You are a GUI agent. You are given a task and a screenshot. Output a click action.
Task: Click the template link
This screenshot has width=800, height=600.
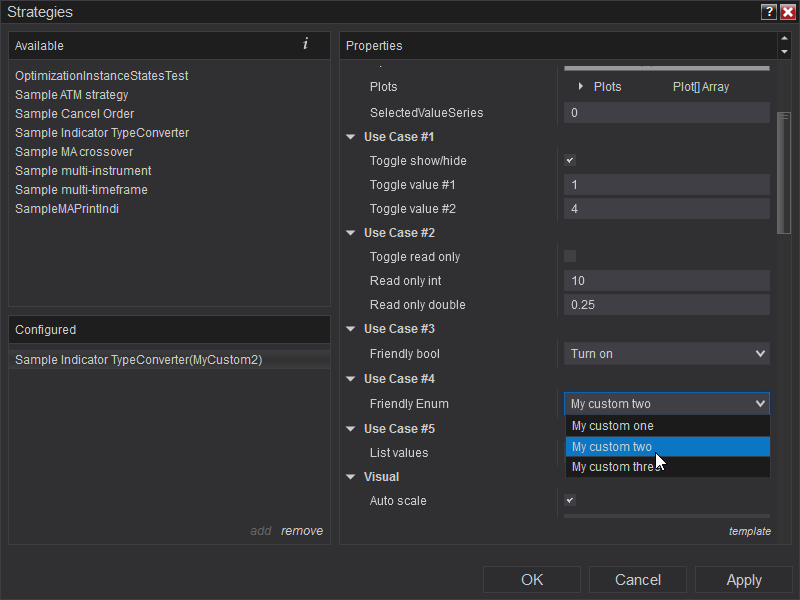(749, 531)
